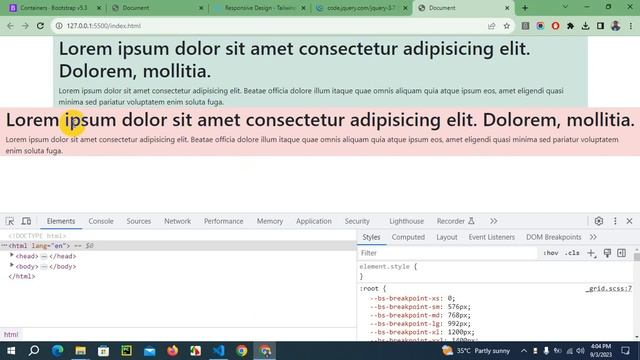This screenshot has height=360, width=640.
Task: Bookmark this page with the star icon
Action: click(x=507, y=26)
